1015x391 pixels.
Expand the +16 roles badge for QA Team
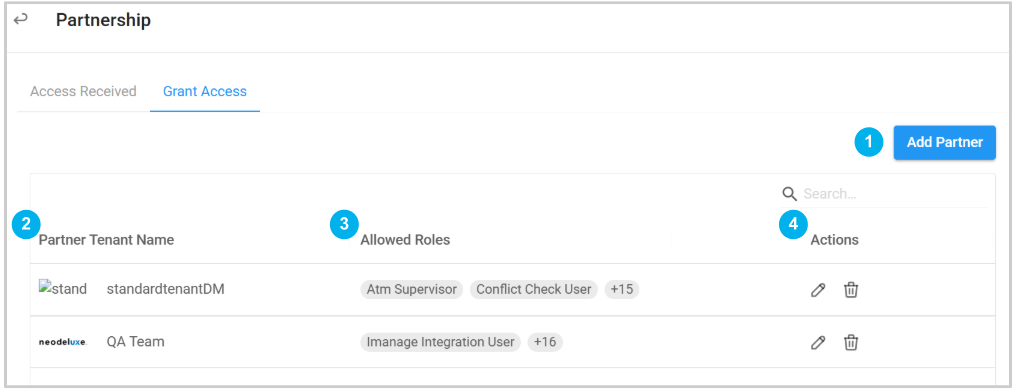tap(545, 342)
